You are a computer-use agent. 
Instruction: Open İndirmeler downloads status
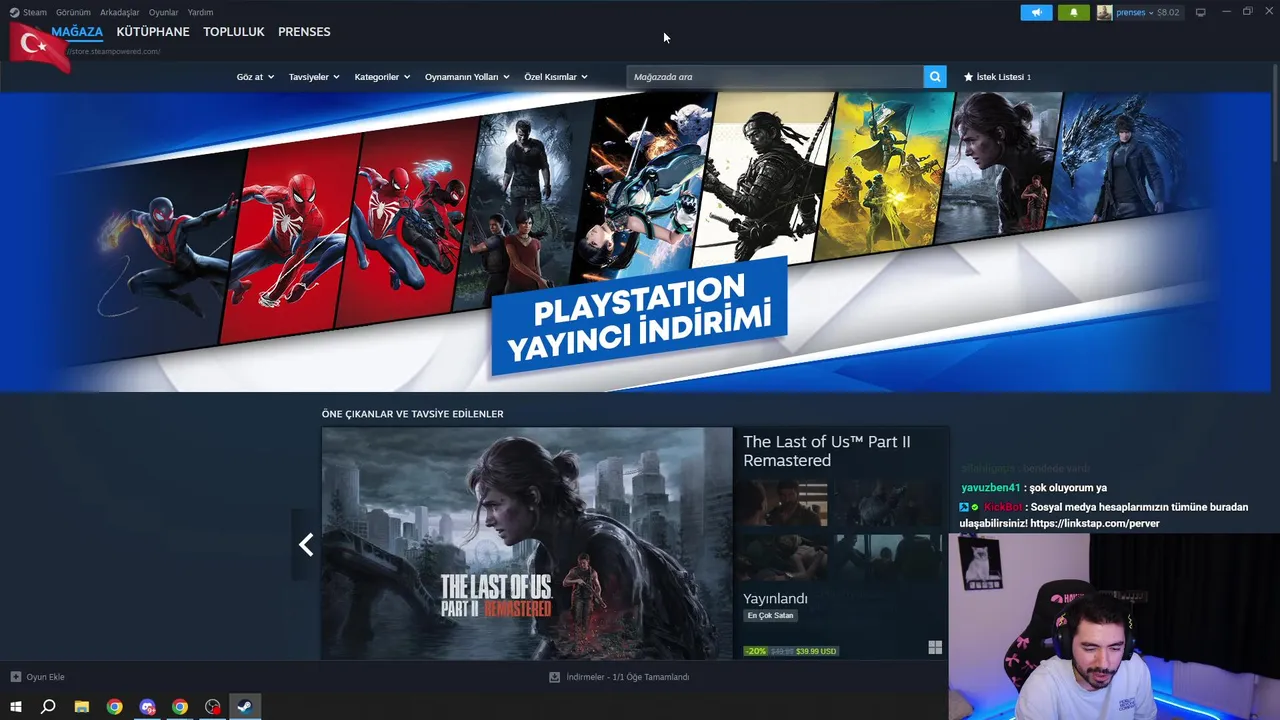click(x=627, y=677)
